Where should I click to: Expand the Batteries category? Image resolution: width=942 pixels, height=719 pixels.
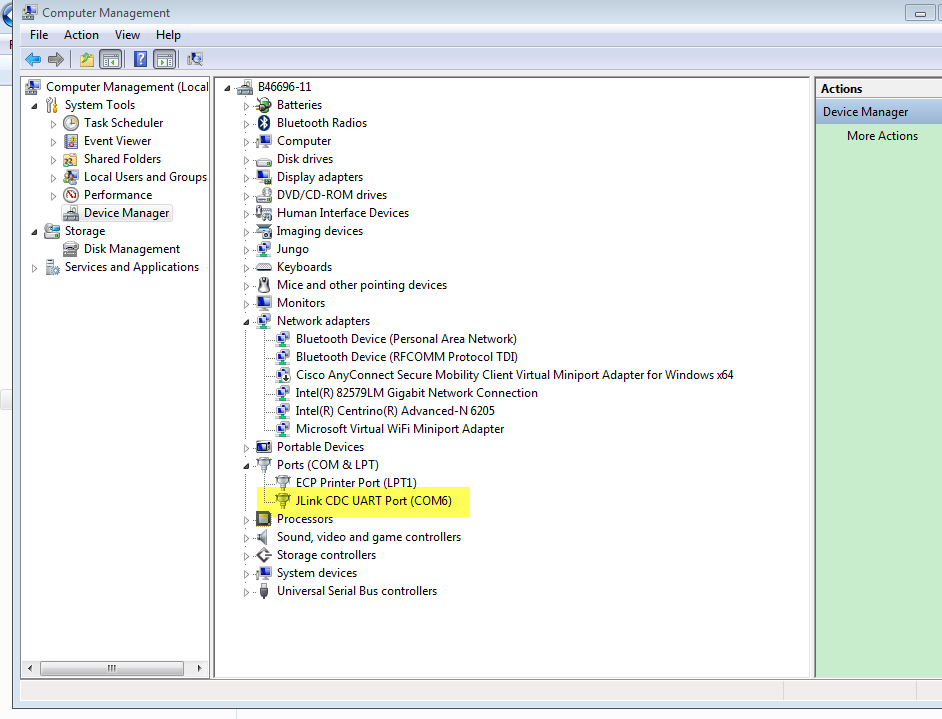pos(246,106)
